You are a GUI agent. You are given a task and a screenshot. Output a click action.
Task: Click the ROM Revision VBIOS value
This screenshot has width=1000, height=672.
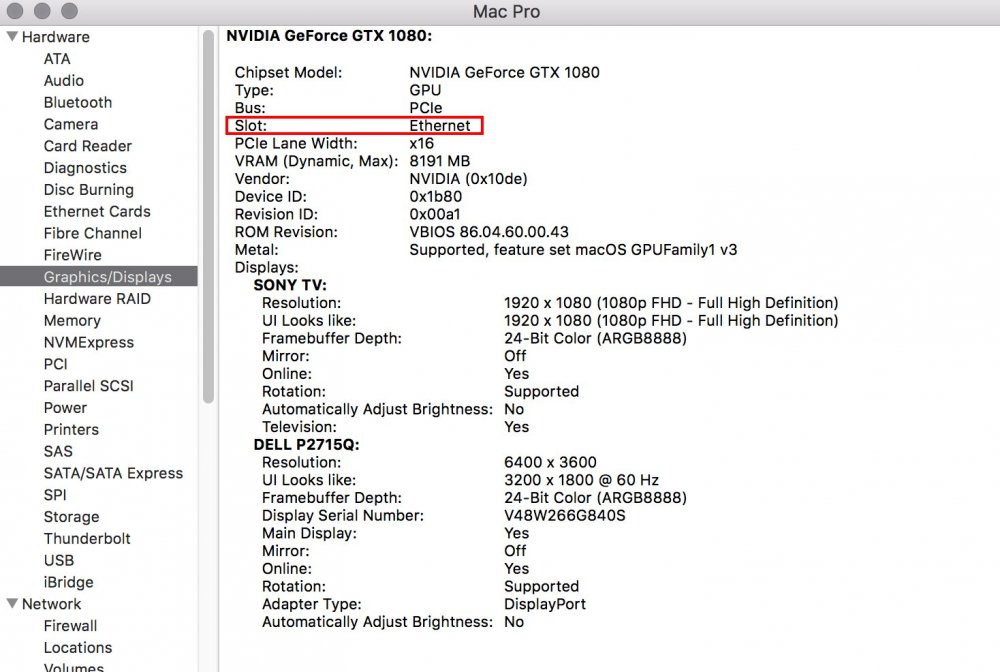click(489, 231)
